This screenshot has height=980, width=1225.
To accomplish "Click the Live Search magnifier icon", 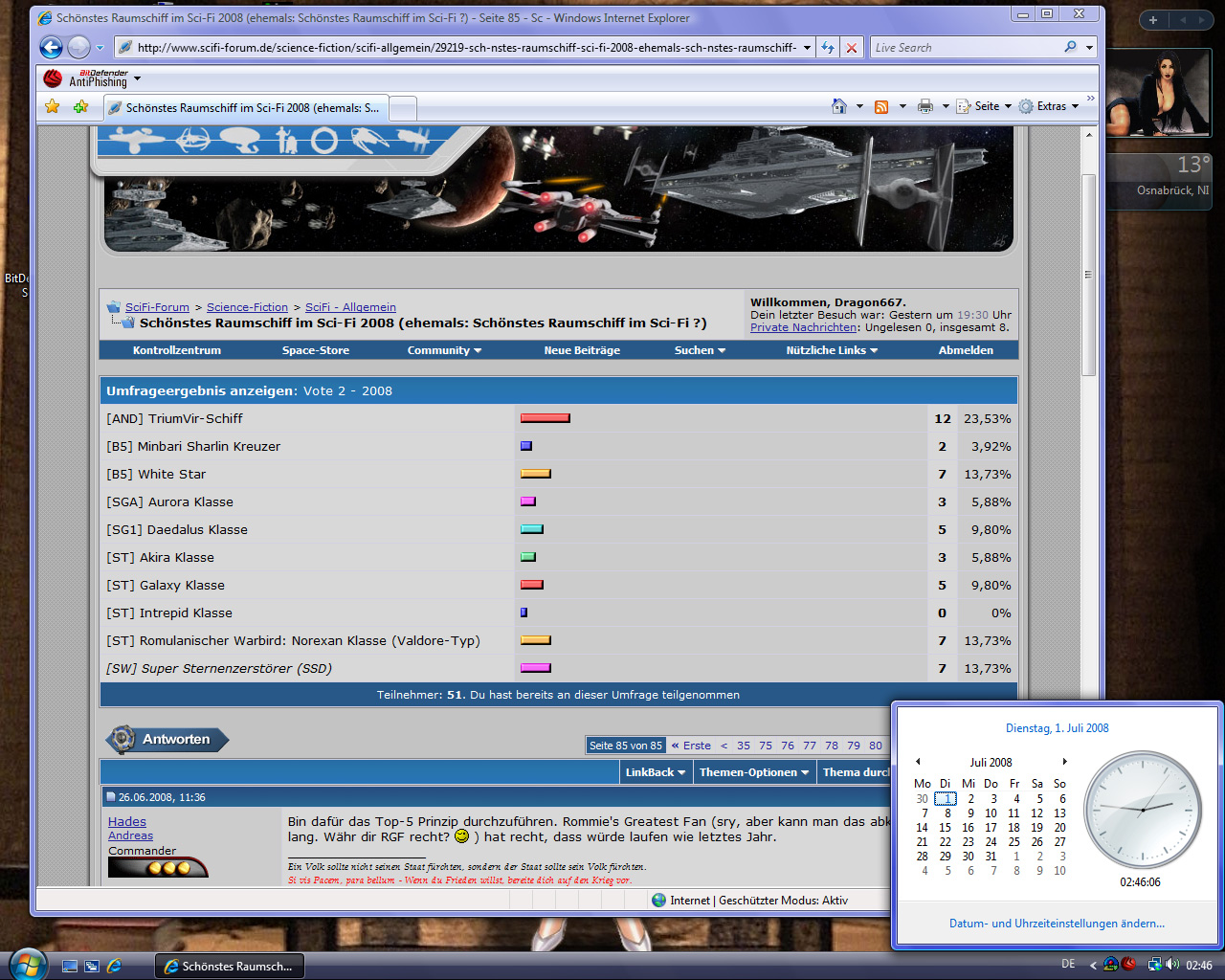I will [x=1070, y=47].
